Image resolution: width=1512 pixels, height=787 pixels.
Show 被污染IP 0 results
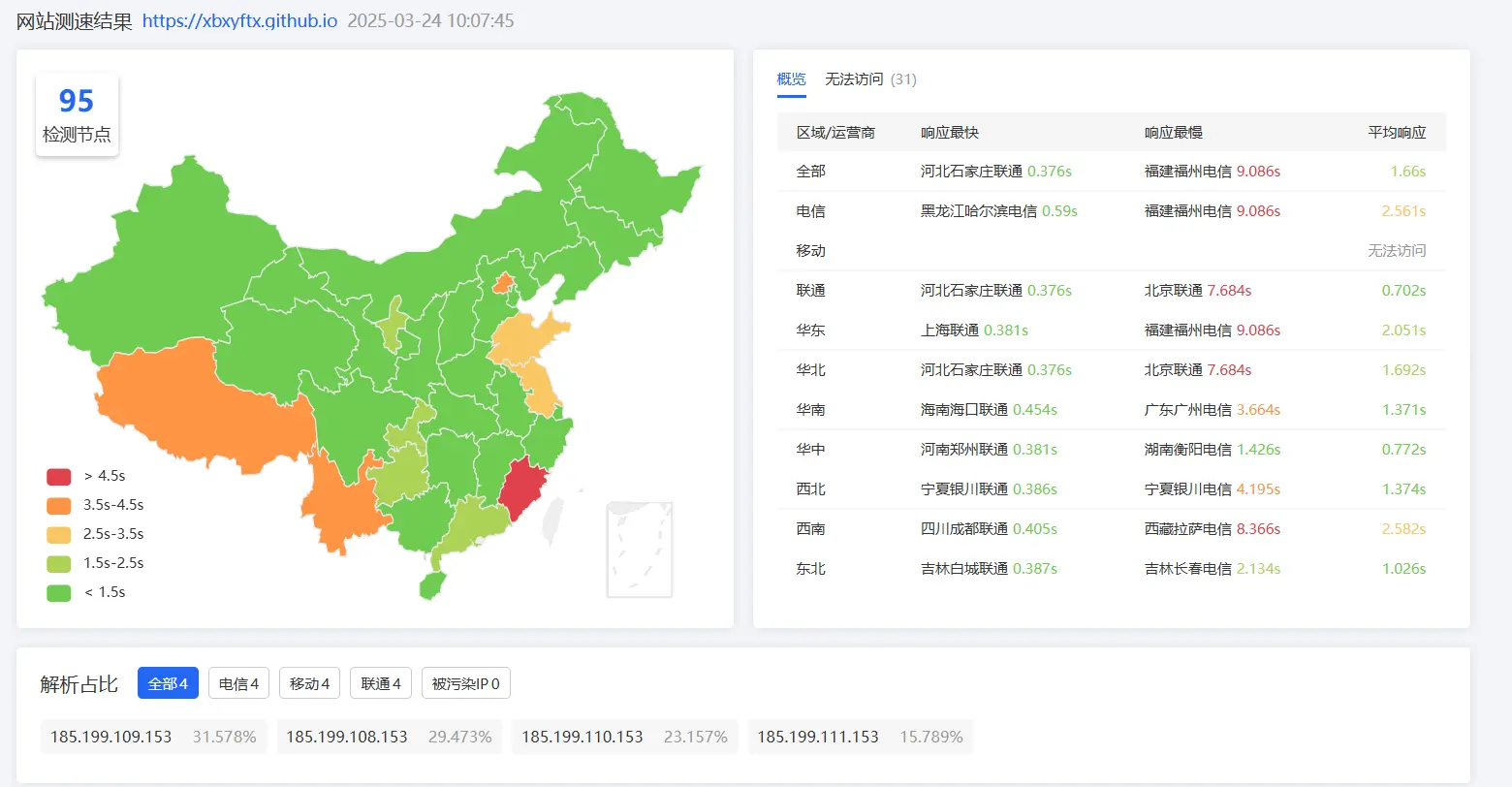tap(465, 683)
